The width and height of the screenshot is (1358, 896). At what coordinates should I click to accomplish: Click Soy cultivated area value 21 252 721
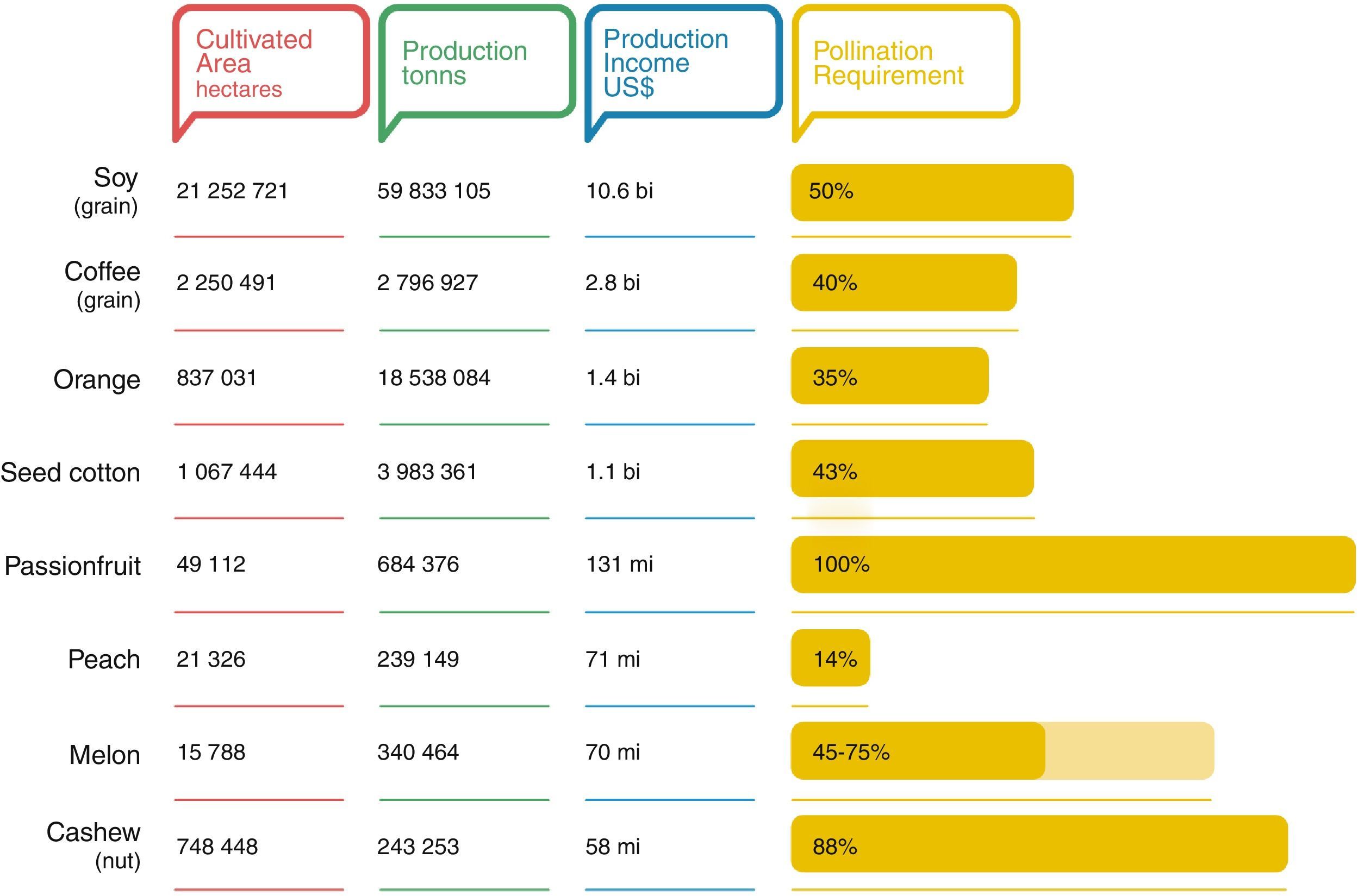coord(232,191)
